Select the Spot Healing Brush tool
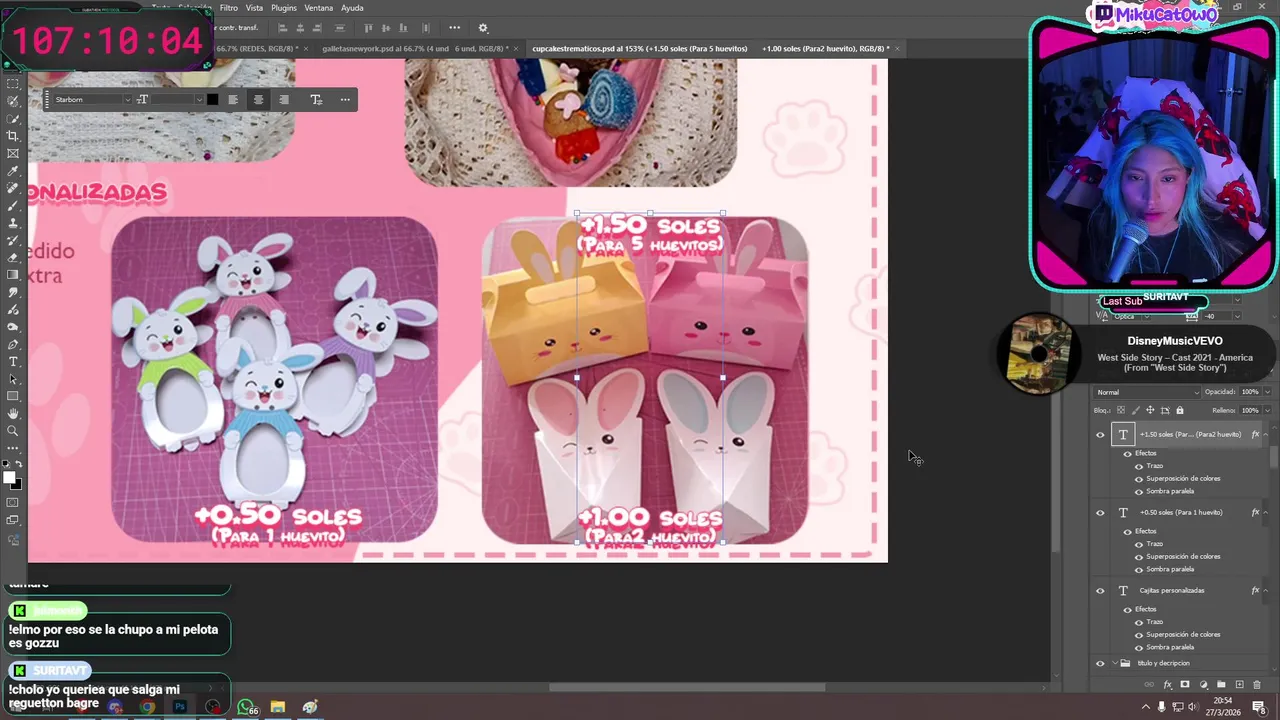 coord(13,188)
